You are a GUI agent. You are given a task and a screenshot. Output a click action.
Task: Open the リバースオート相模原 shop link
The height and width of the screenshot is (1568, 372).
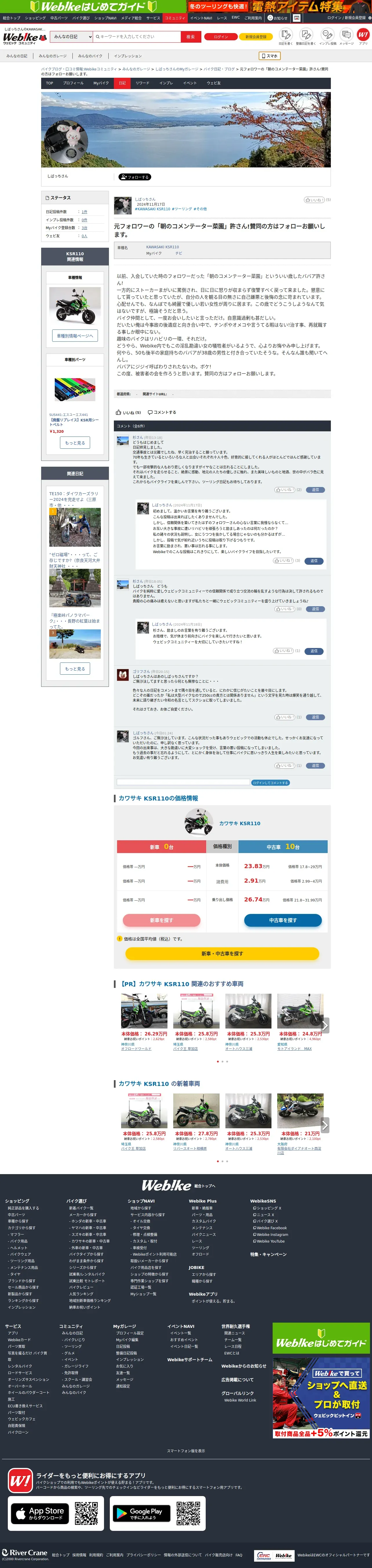(x=190, y=1149)
